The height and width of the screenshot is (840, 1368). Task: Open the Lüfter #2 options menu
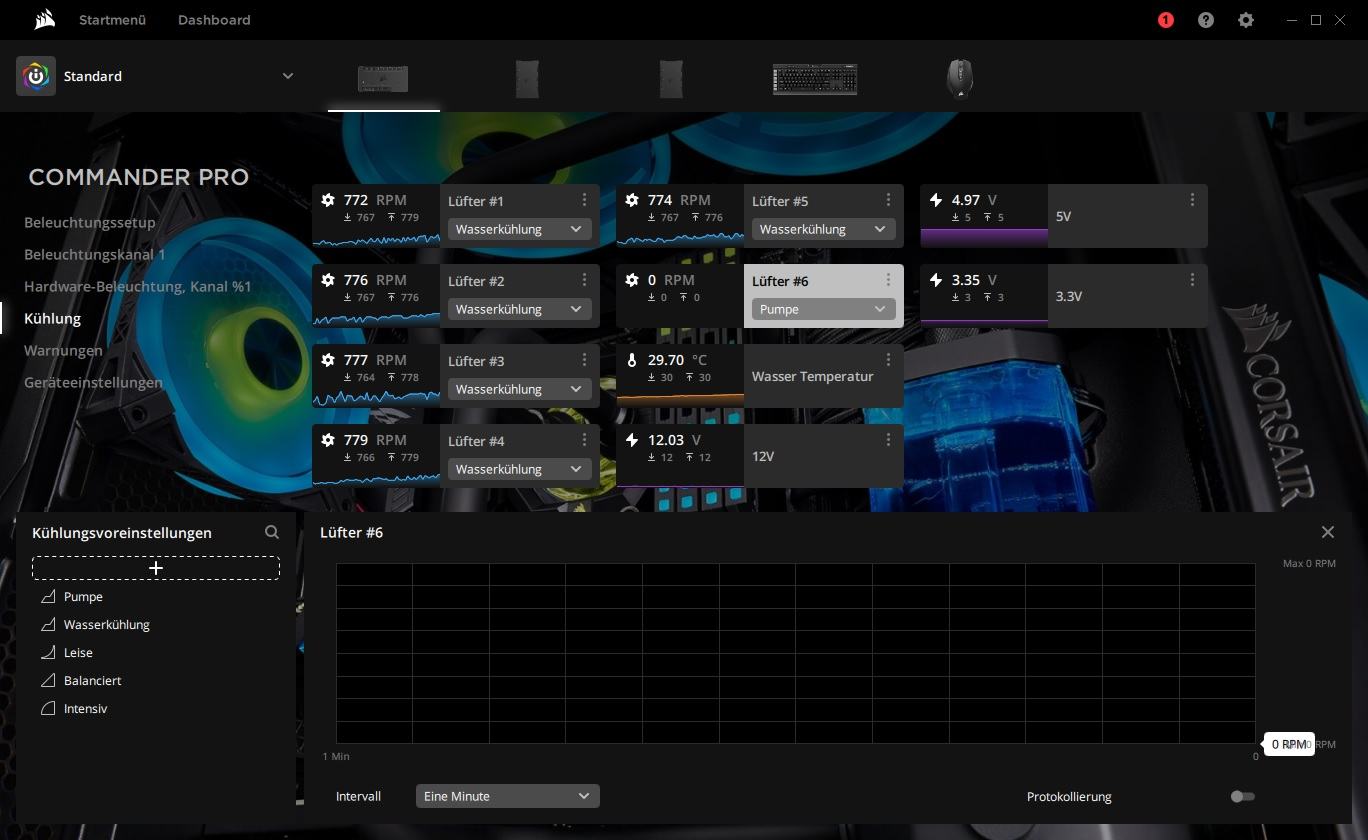(585, 280)
